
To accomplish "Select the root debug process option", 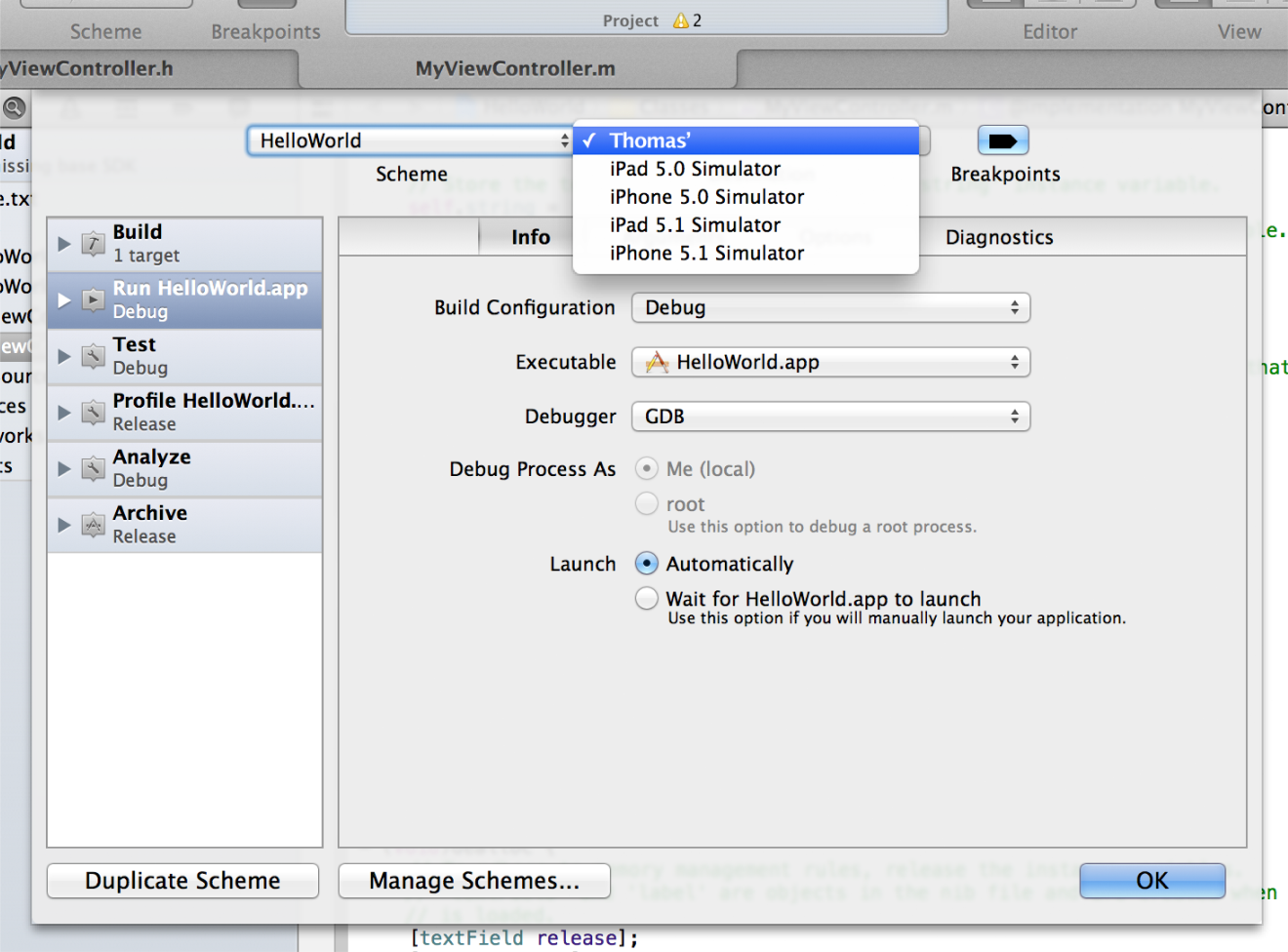I will tap(646, 504).
